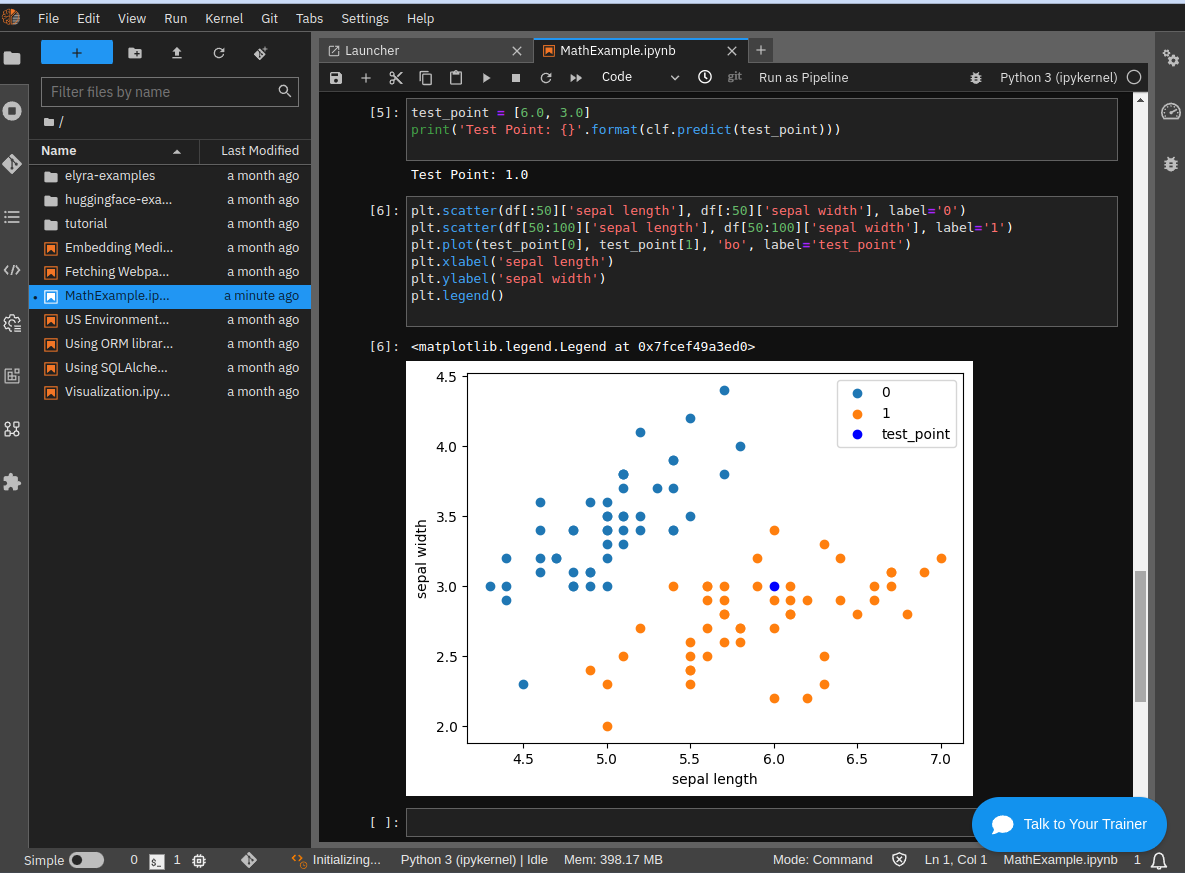Select the elyra-examples folder
This screenshot has width=1185, height=873.
tap(170, 175)
